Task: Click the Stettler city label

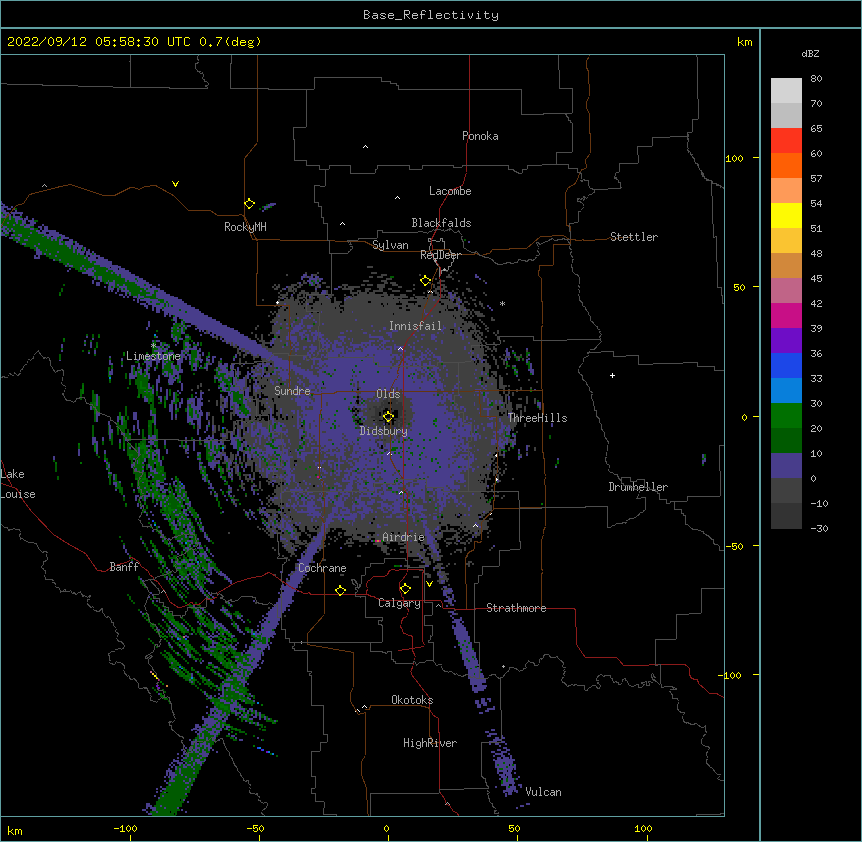Action: point(634,237)
